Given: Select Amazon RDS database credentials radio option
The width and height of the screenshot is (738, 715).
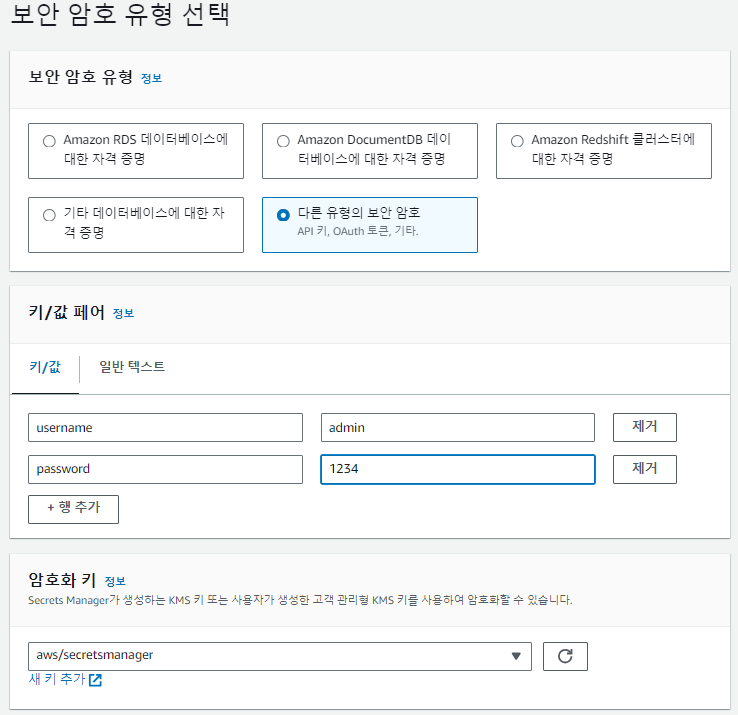Looking at the screenshot, I should pyautogui.click(x=49, y=141).
